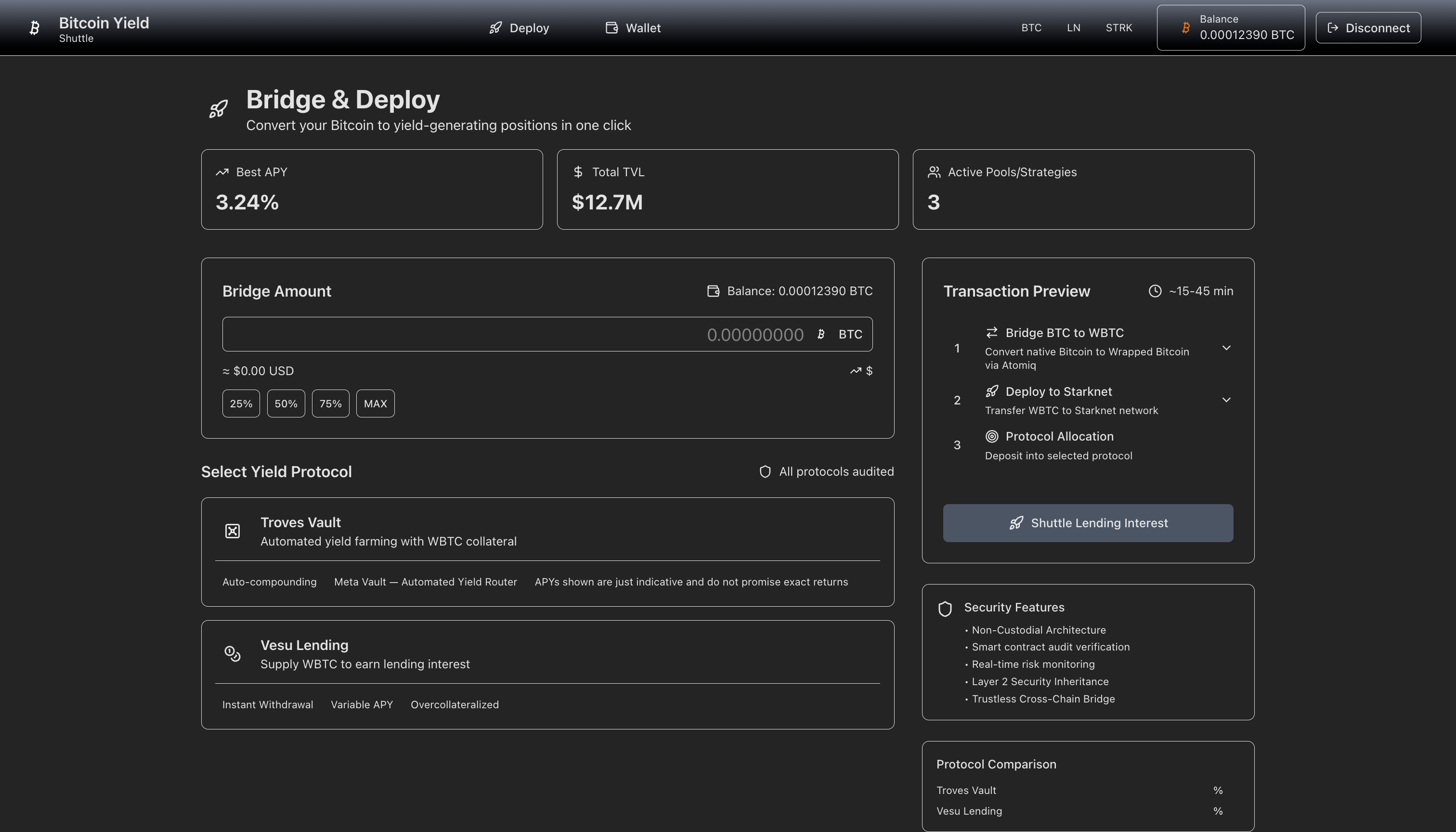Viewport: 1456px width, 832px height.
Task: Expand the Bridge BTC to WBTC step
Action: [1226, 348]
